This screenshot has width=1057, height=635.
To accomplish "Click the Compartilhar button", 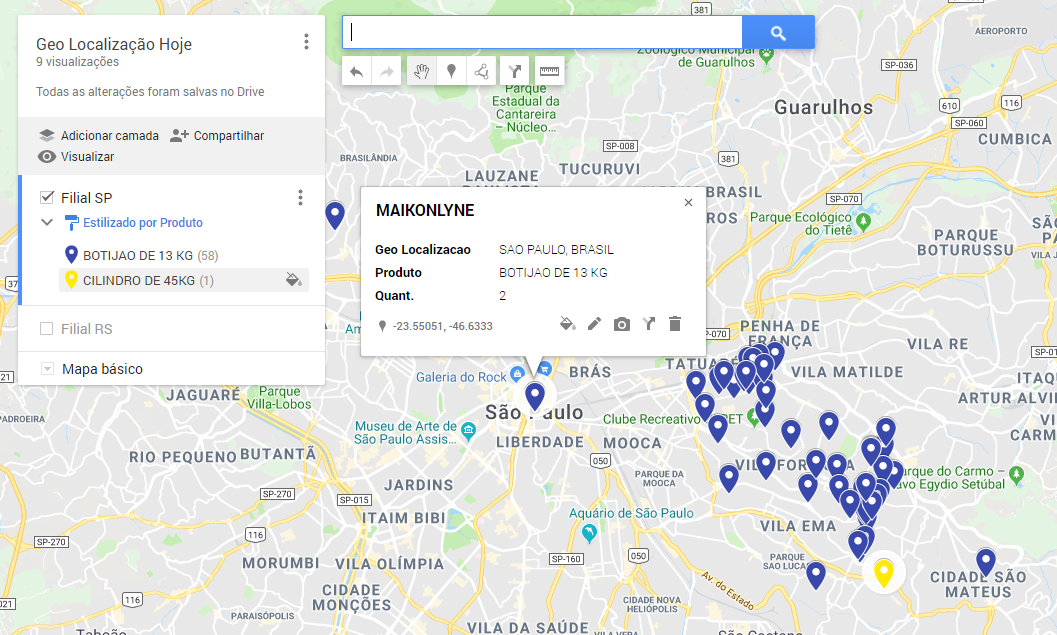I will (x=217, y=136).
